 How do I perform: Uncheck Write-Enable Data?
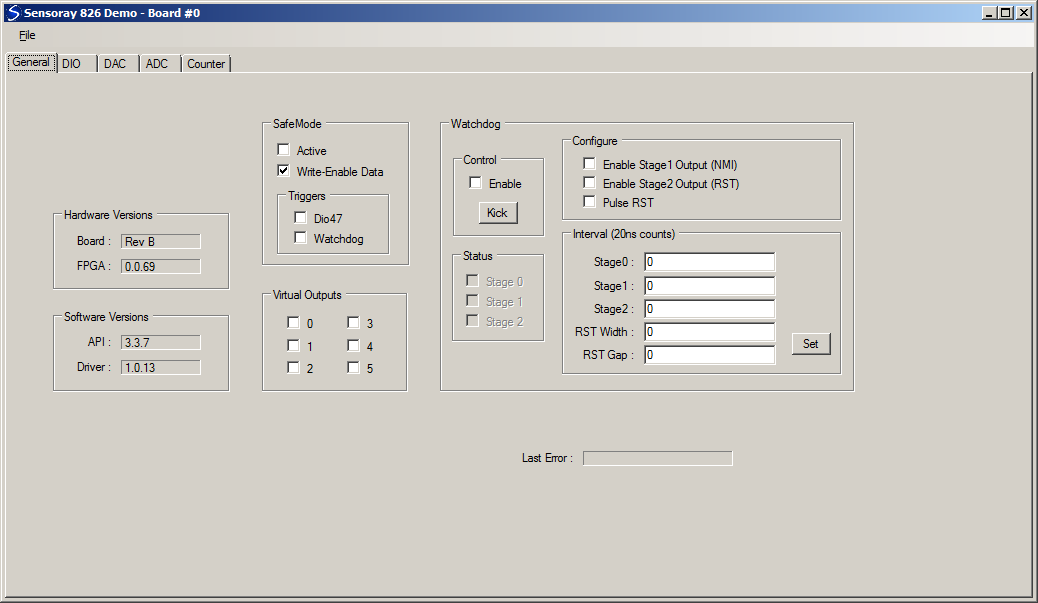[x=283, y=171]
